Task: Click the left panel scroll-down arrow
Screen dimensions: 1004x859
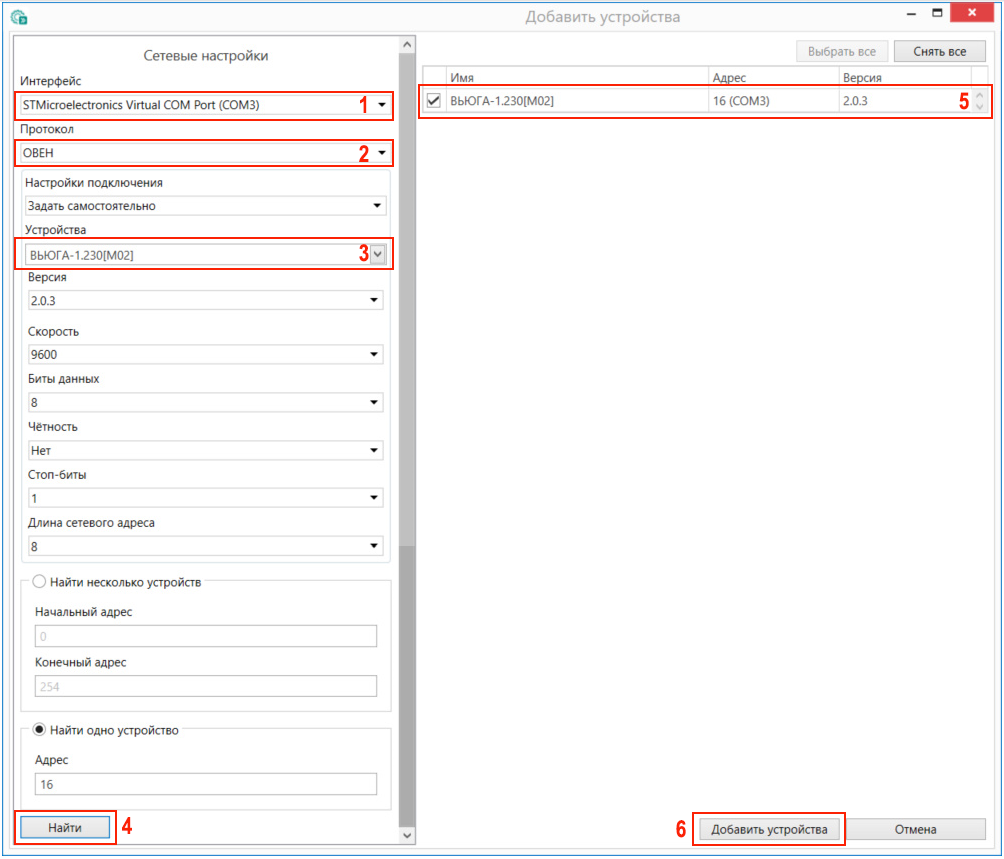Action: tap(406, 835)
